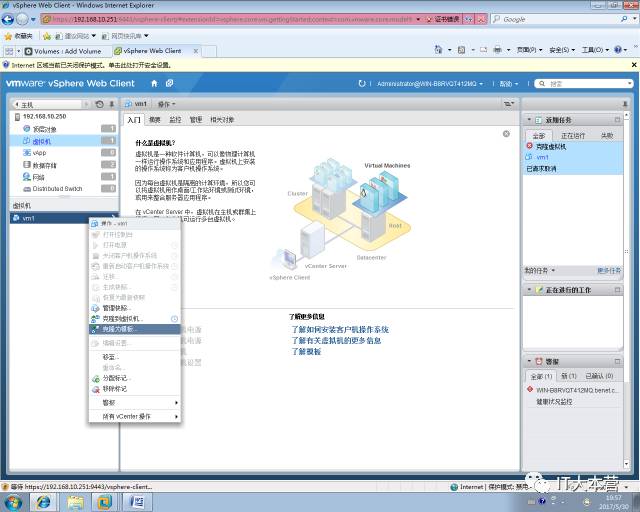Toggle the right sidebar pin icon
The image size is (640, 512).
click(x=625, y=104)
